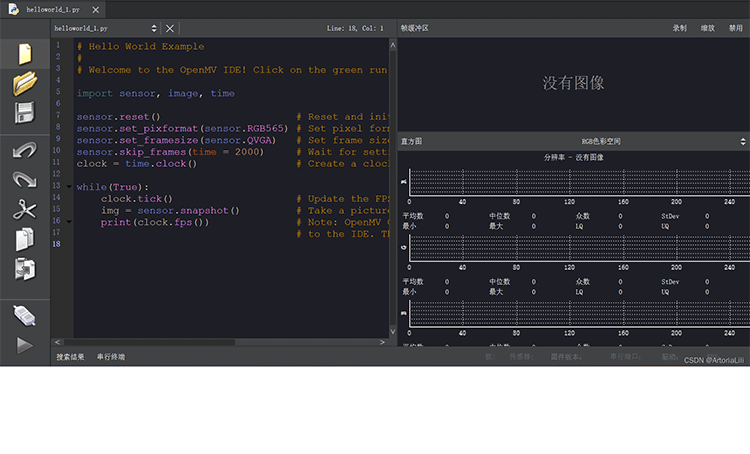750x454 pixels.
Task: Collapse the while(True) code block on line 13
Action: [x=69, y=187]
